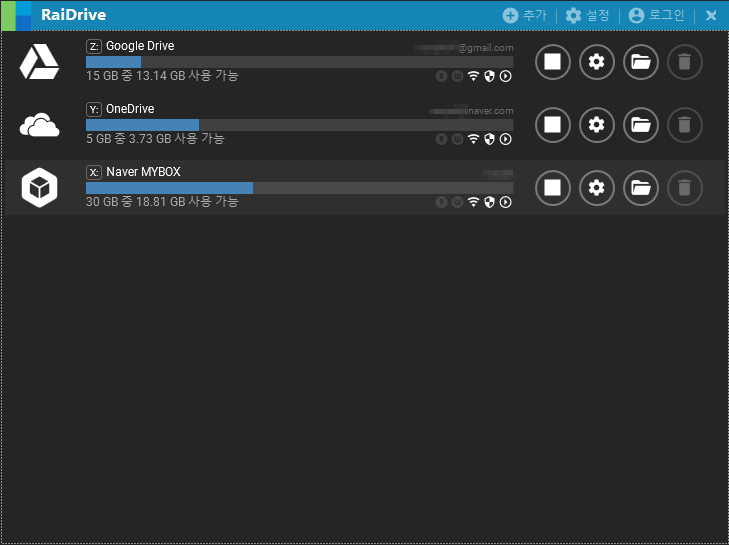Viewport: 729px width, 545px height.
Task: Click the RaiDrive logo icon
Action: point(17,15)
